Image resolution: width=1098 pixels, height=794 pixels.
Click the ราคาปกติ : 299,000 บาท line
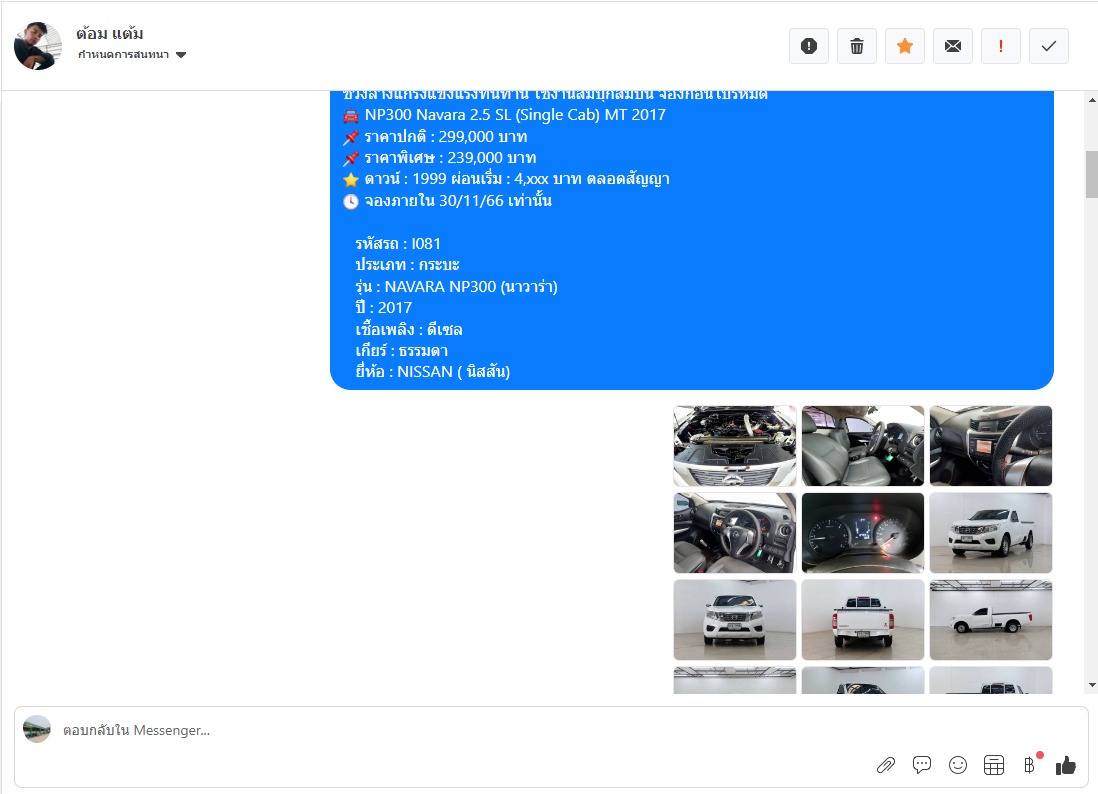pos(446,137)
